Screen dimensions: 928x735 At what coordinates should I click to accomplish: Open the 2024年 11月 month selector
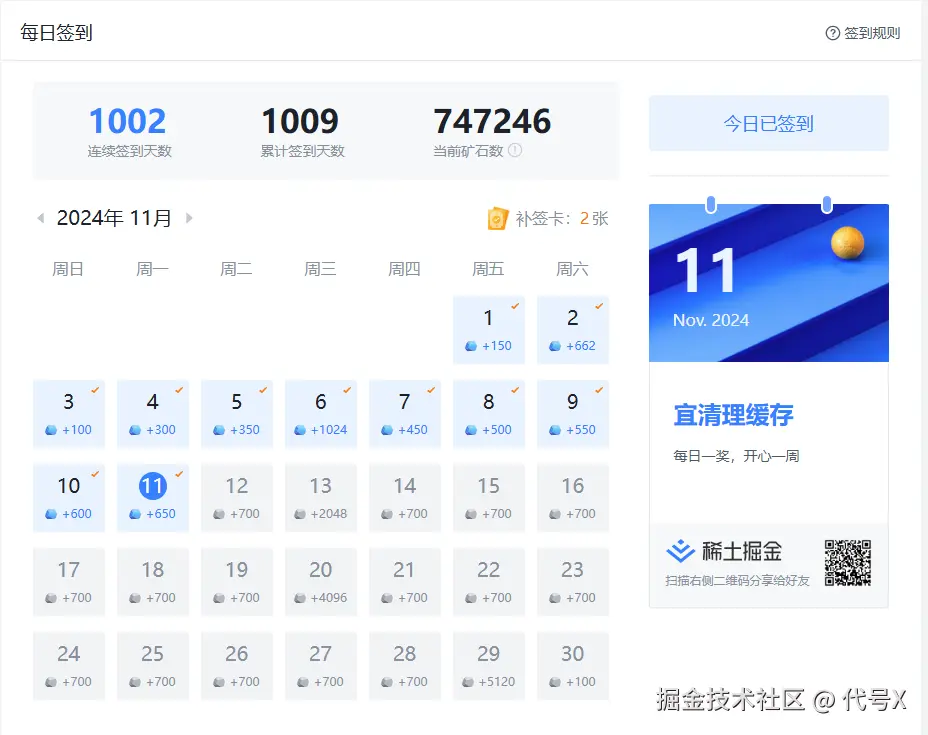click(x=114, y=217)
